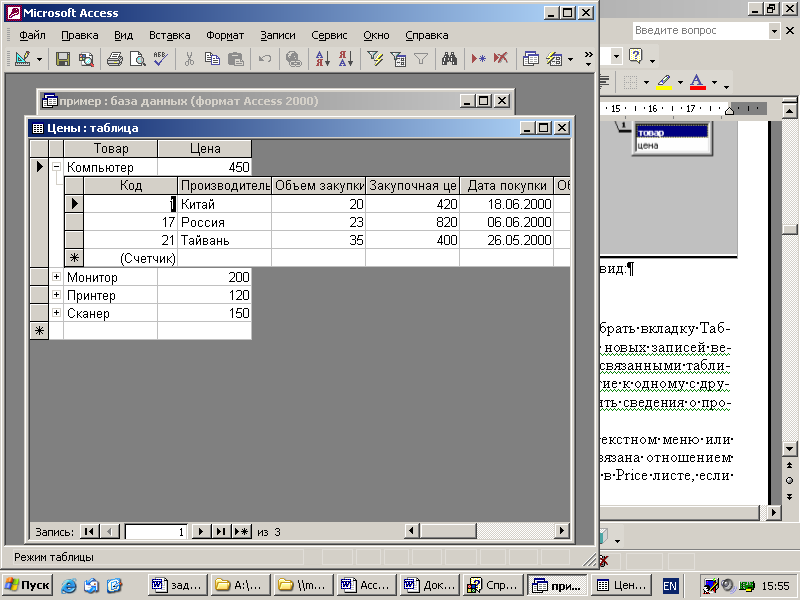Click the Spelling check icon
This screenshot has width=800, height=600.
pos(160,59)
